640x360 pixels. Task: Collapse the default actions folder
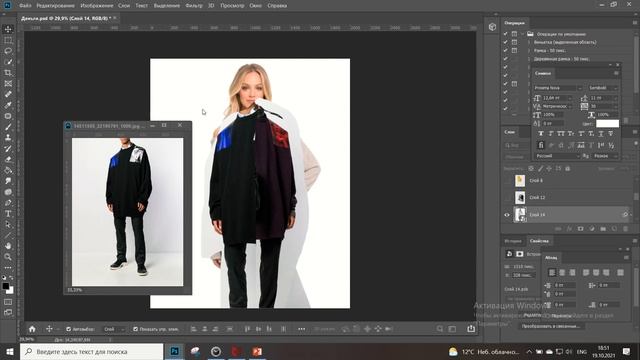pos(522,34)
